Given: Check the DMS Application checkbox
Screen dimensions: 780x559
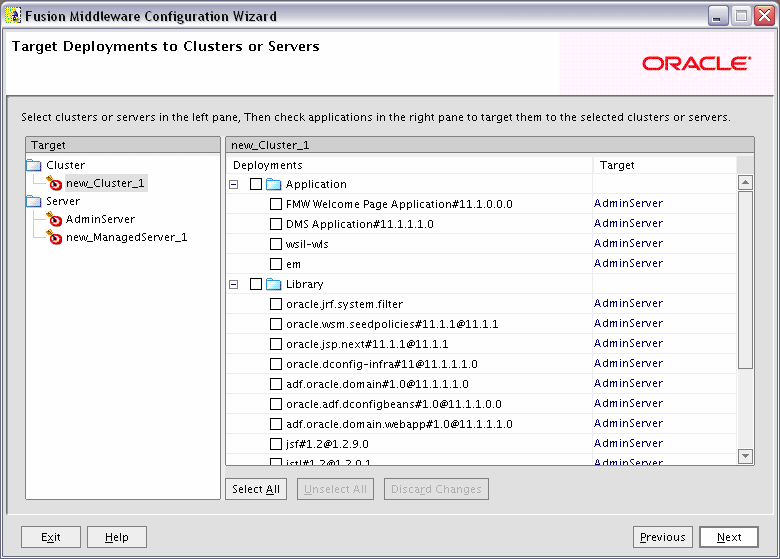Looking at the screenshot, I should pyautogui.click(x=276, y=224).
